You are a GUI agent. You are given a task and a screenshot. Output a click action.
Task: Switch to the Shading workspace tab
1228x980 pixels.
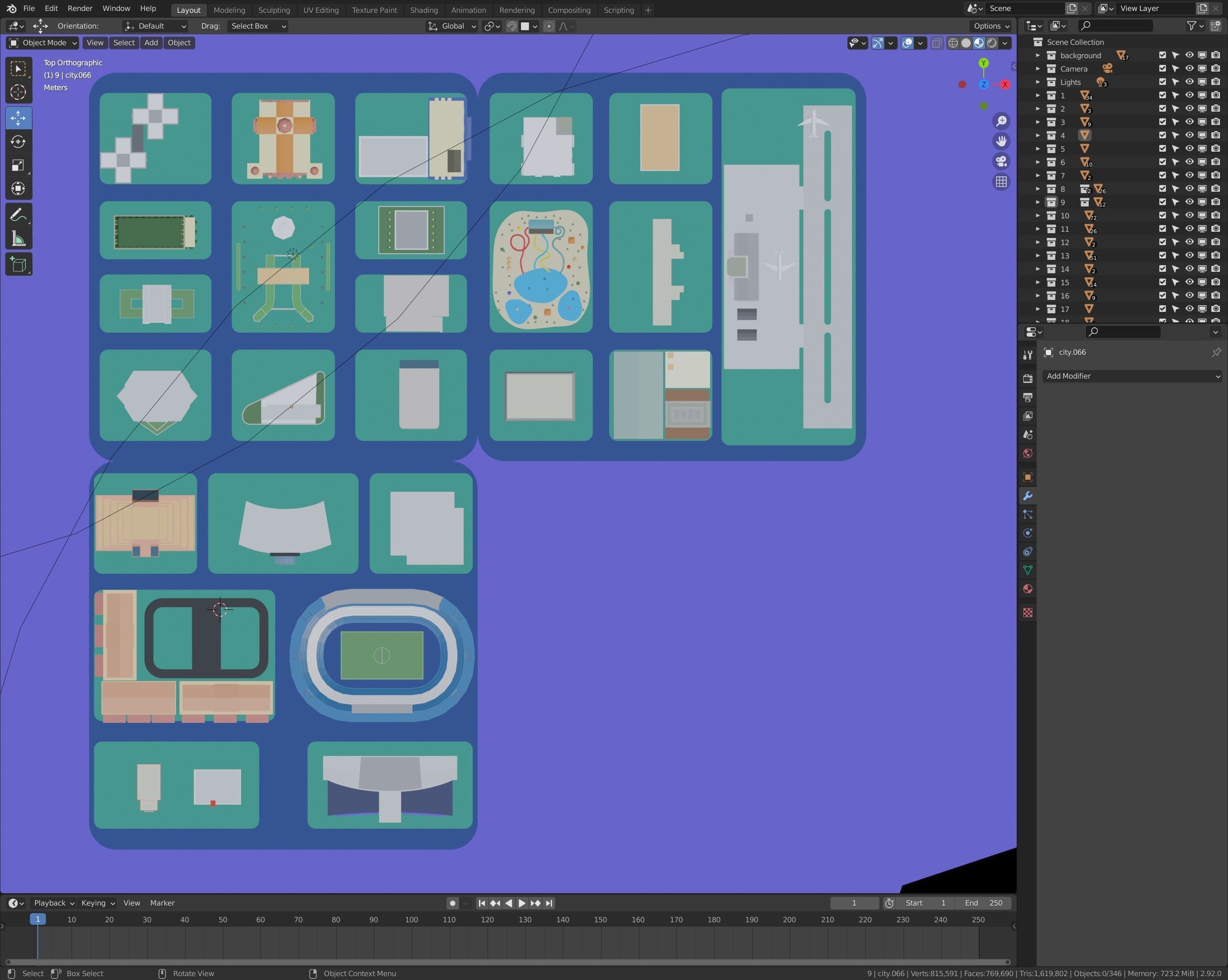click(424, 10)
